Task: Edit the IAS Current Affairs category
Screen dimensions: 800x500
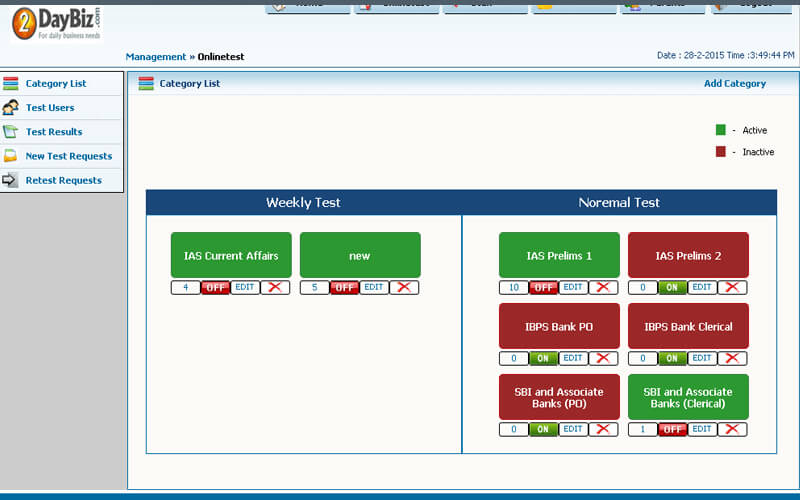Action: (245, 287)
